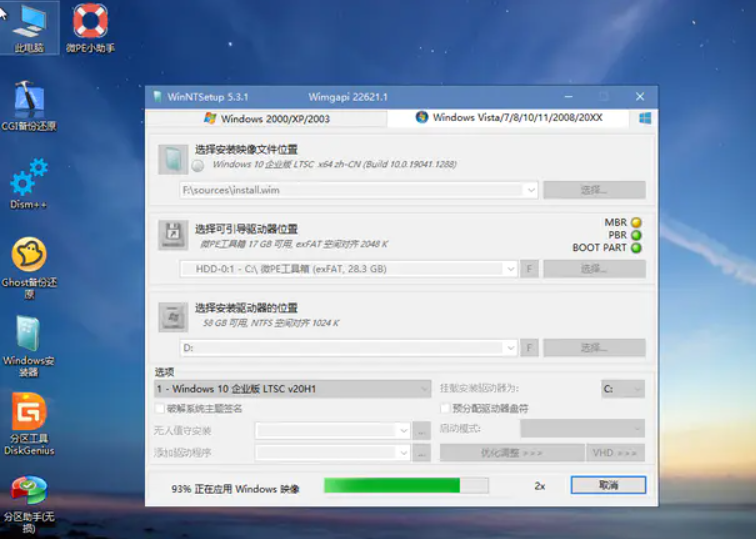Open the 此电脑 desktop icon
Screen dimensions: 756x539
[x=29, y=27]
